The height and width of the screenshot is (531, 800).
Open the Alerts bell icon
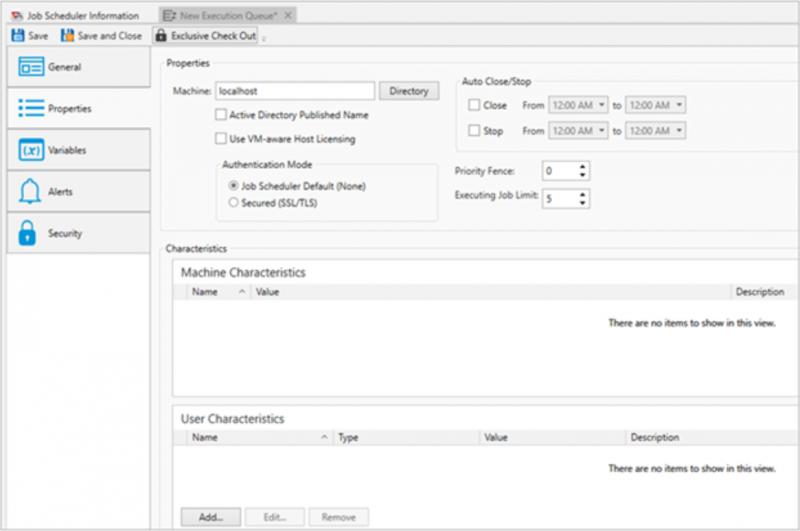(32, 191)
